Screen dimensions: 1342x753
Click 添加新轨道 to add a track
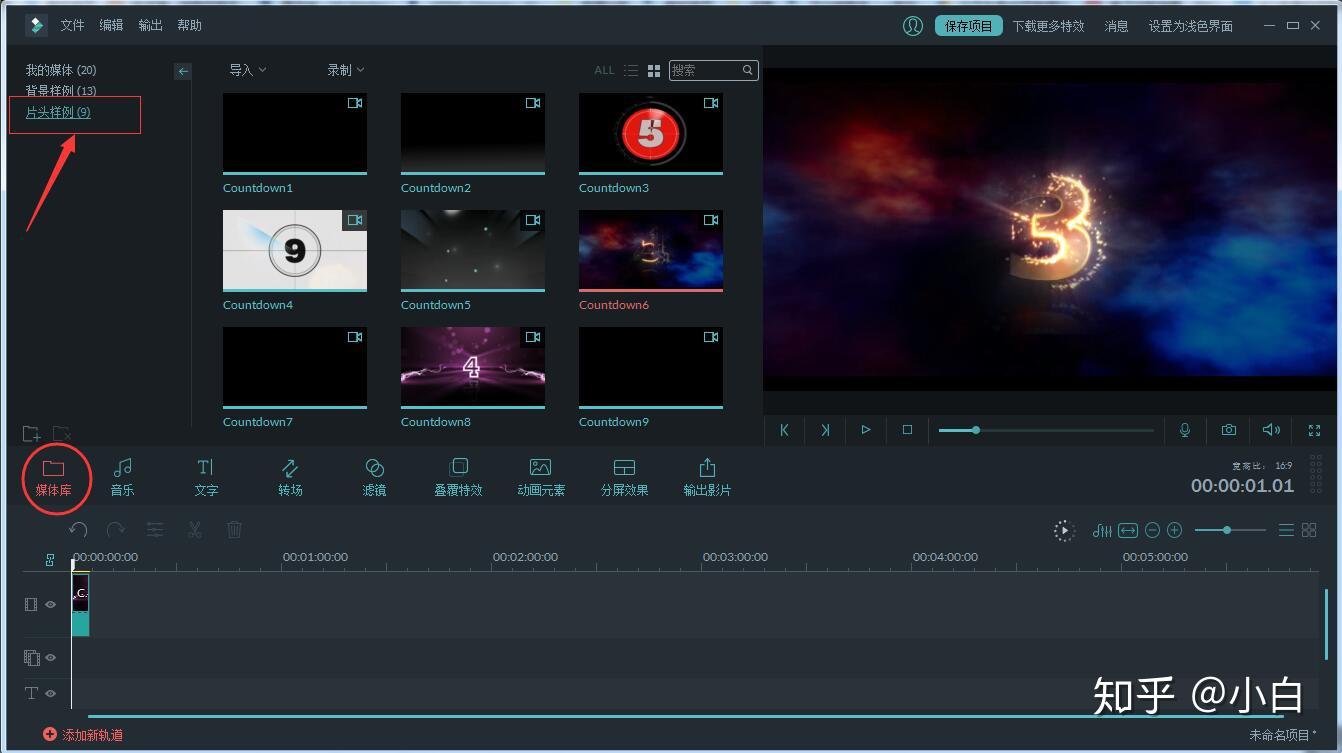83,735
